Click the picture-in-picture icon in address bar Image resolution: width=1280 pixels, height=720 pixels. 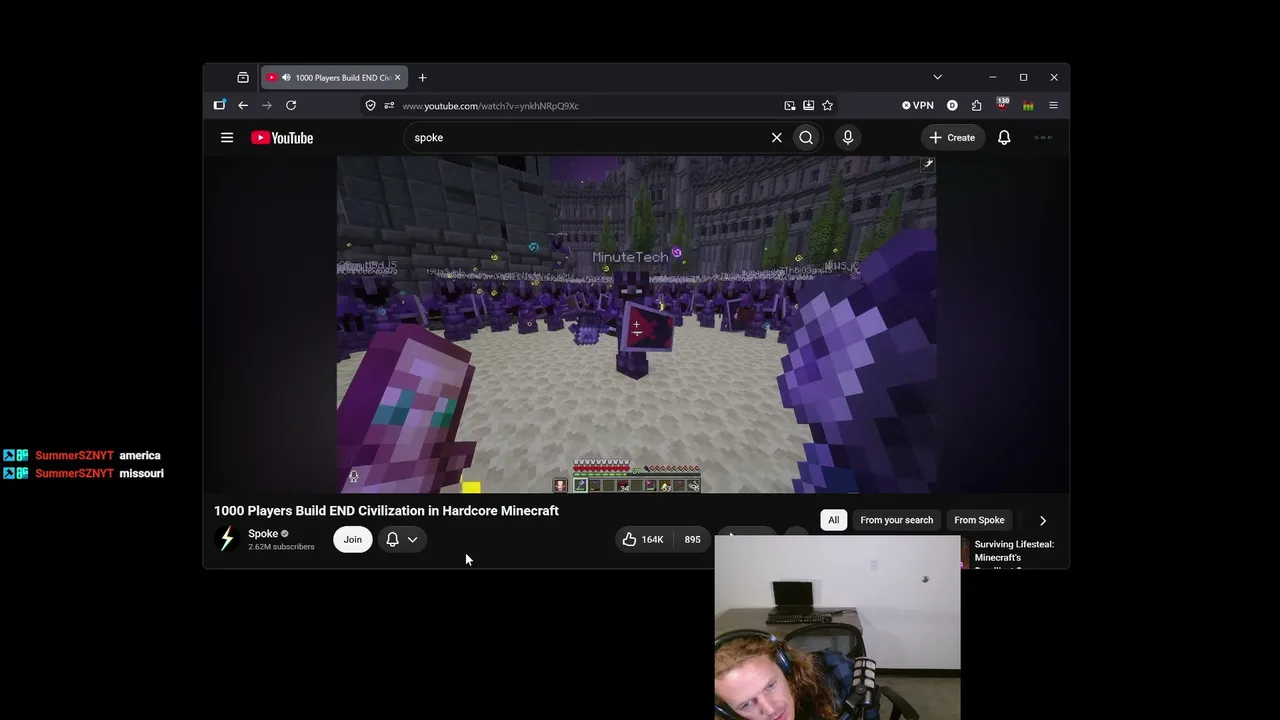[790, 105]
